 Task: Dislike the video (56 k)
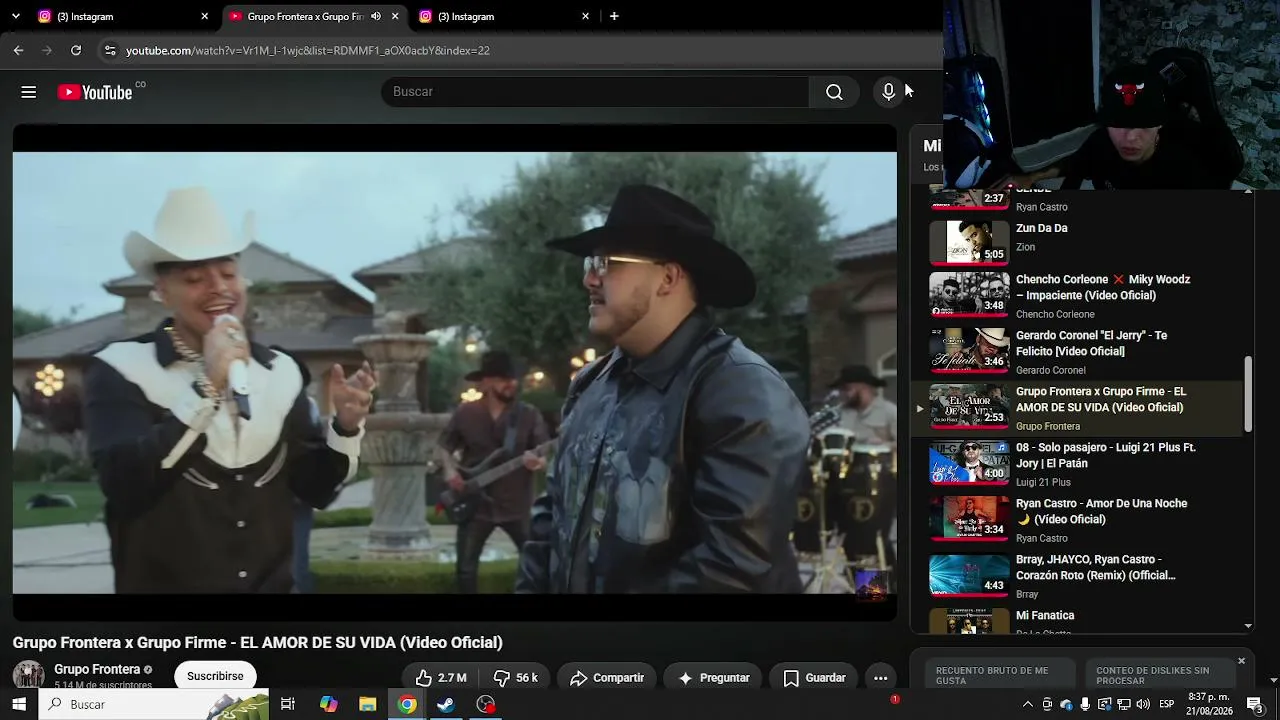pyautogui.click(x=518, y=678)
